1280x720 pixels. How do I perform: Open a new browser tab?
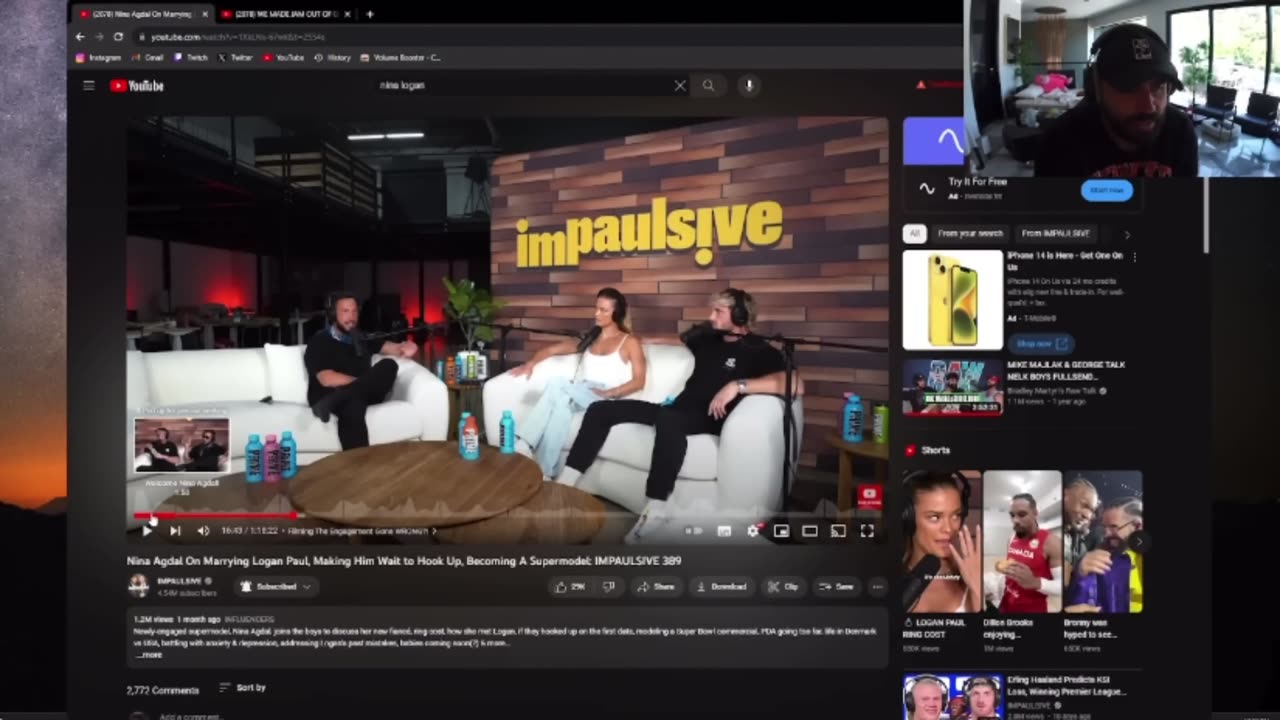coord(370,14)
